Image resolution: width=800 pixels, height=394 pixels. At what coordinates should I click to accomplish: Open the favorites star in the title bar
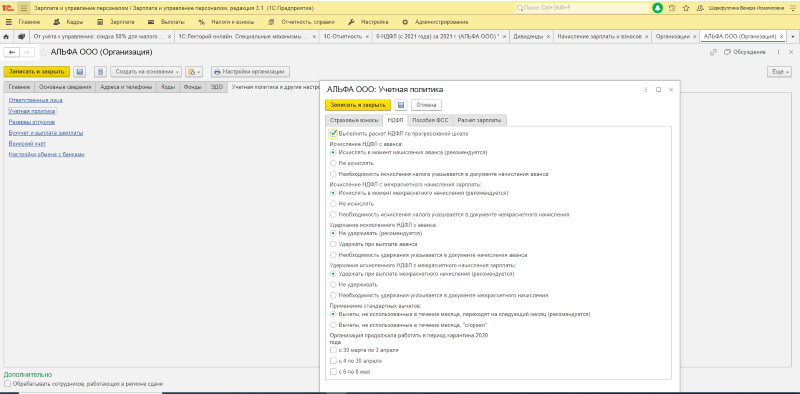(686, 8)
